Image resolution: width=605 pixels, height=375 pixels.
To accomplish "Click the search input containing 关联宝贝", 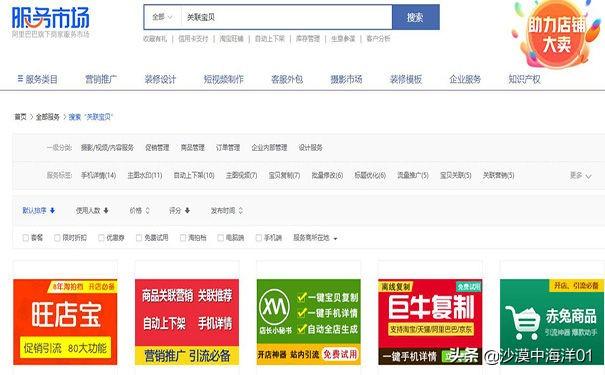I will click(x=287, y=17).
